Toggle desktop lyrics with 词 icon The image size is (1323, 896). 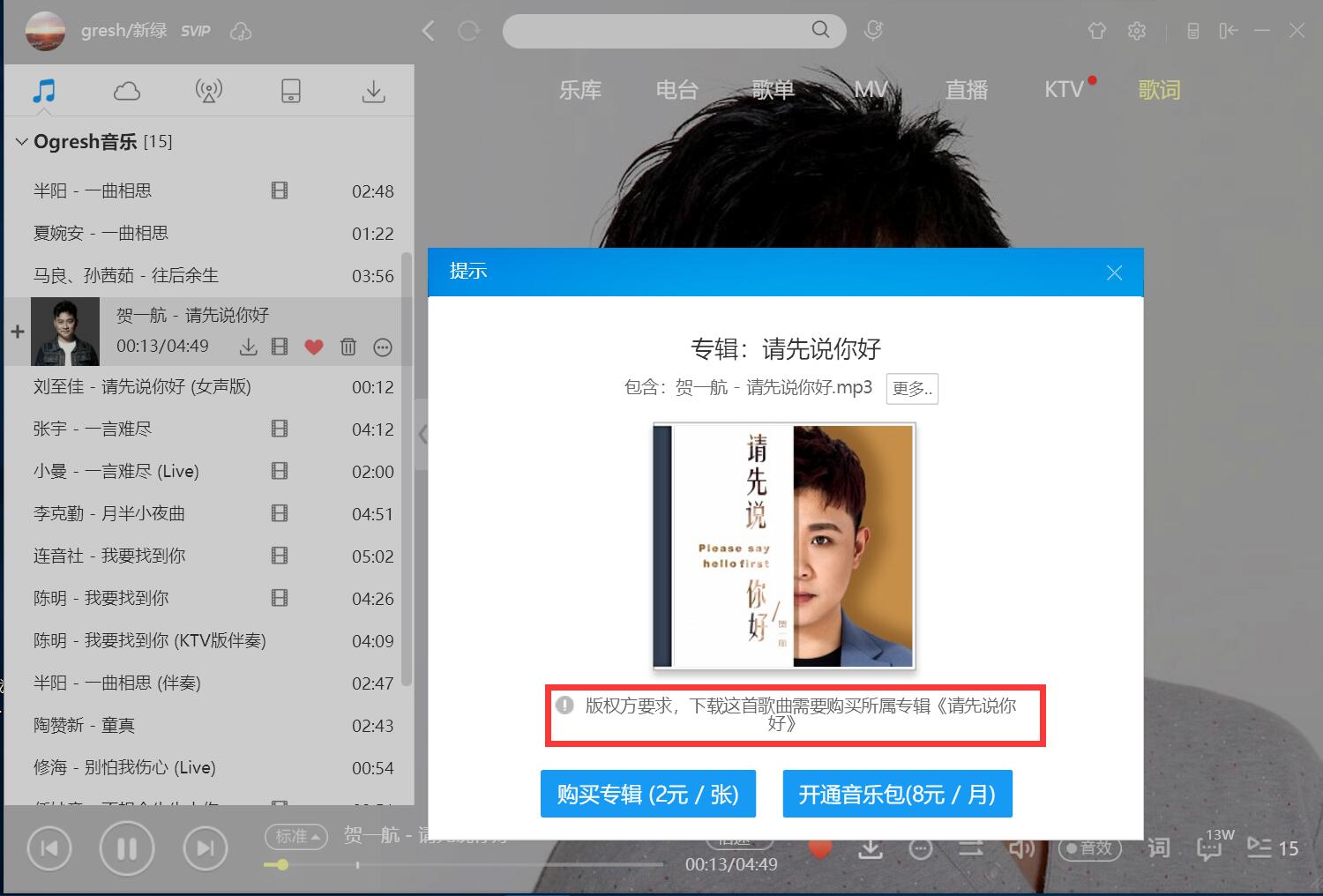(x=1159, y=848)
